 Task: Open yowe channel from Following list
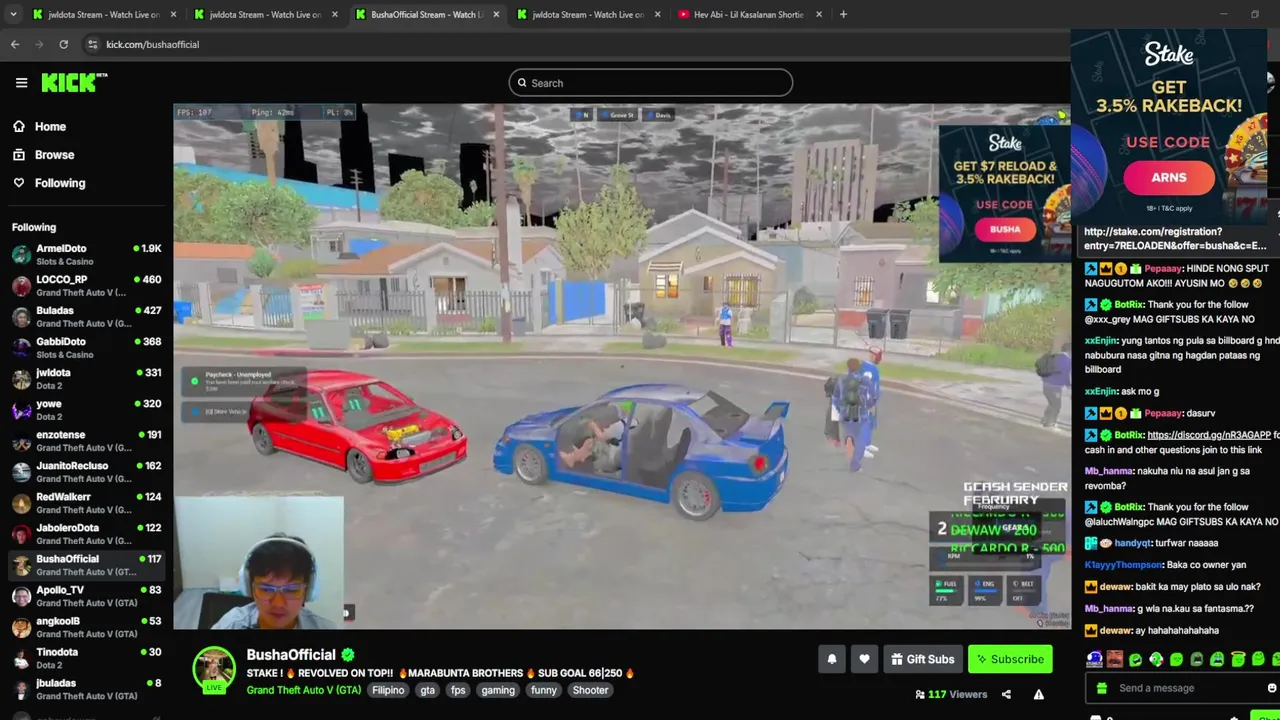pos(86,409)
